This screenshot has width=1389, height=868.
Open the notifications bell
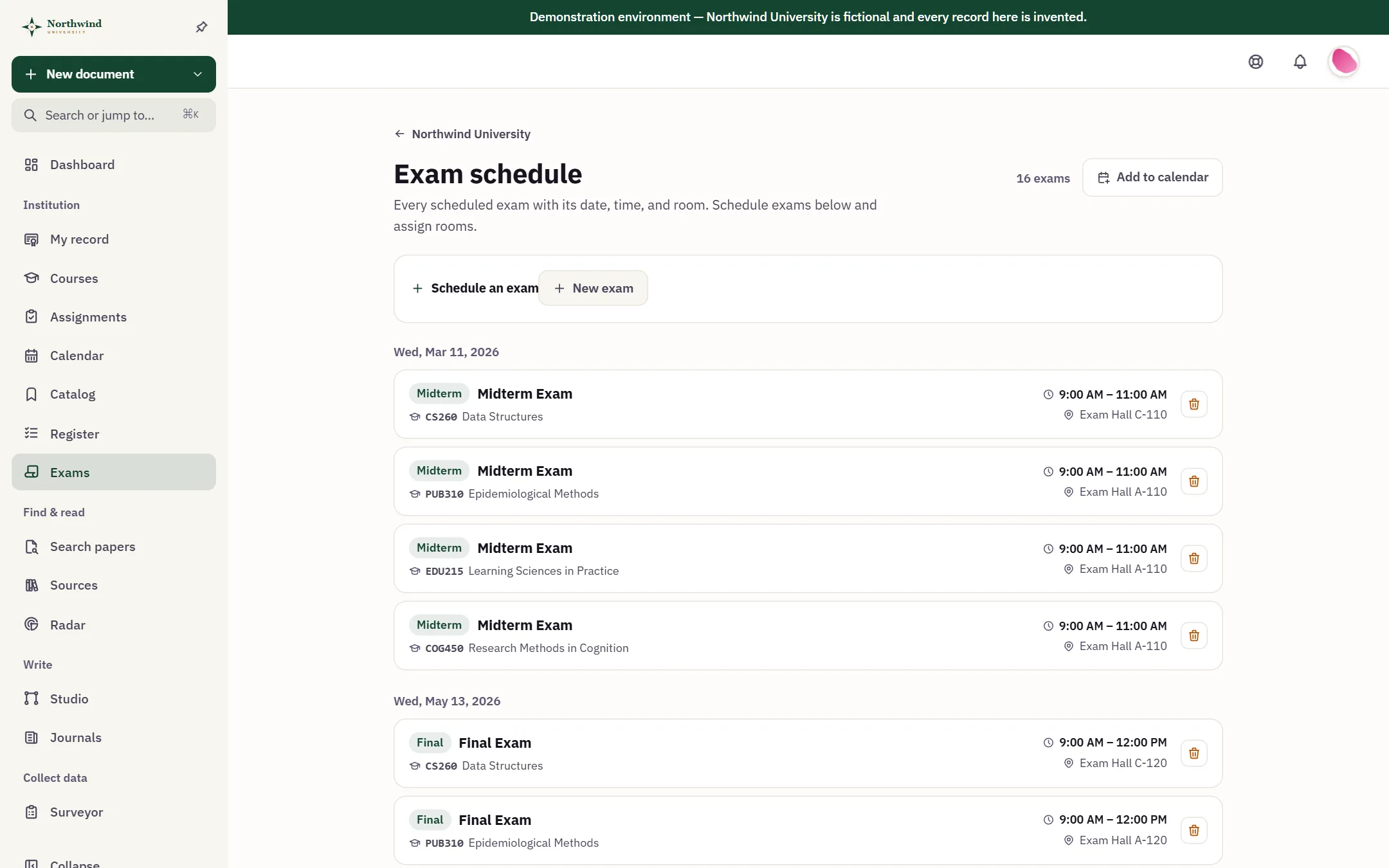[x=1300, y=62]
